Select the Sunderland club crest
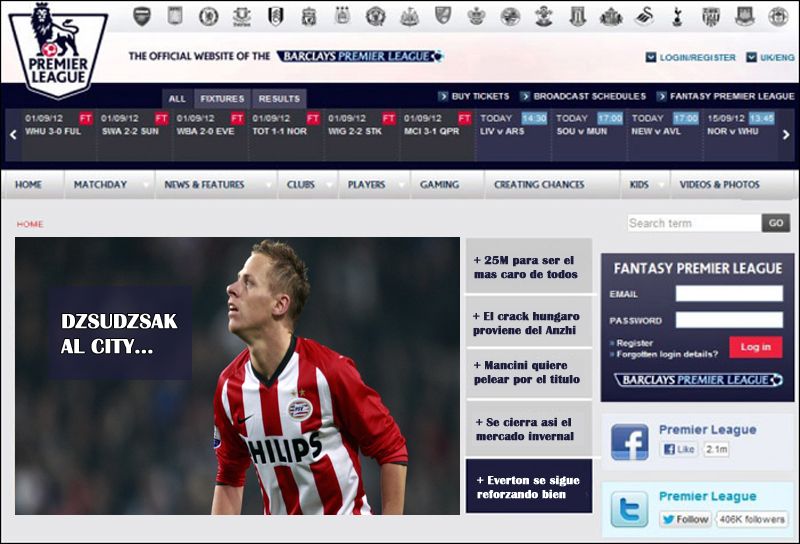The height and width of the screenshot is (544, 800). (x=611, y=17)
